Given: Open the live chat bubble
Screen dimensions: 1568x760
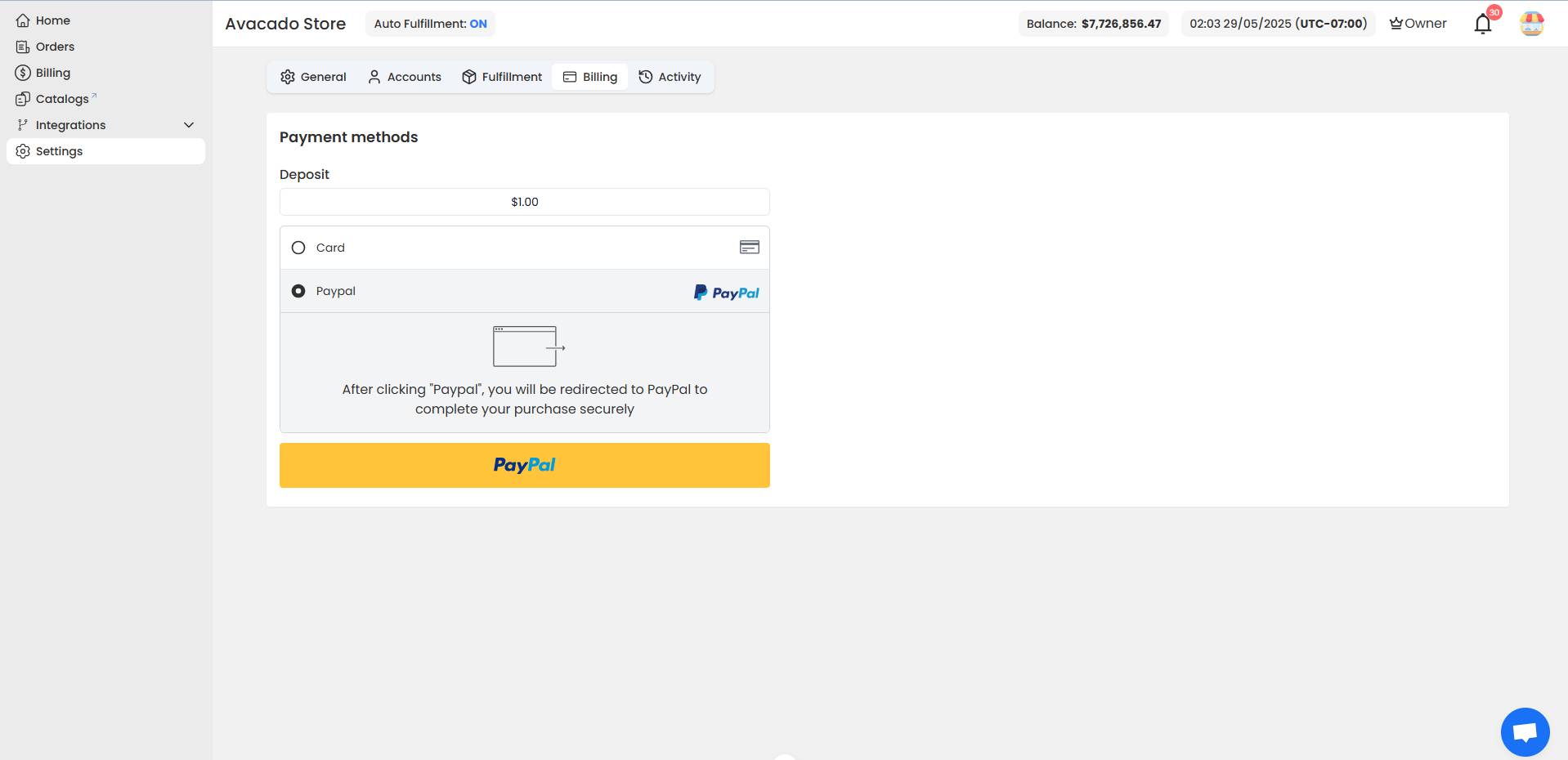Looking at the screenshot, I should (1525, 732).
